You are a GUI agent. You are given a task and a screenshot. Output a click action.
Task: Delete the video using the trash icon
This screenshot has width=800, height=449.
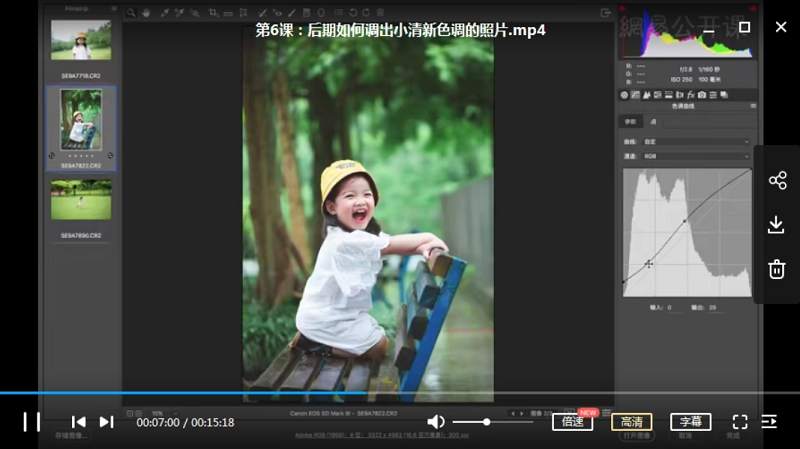pos(777,269)
